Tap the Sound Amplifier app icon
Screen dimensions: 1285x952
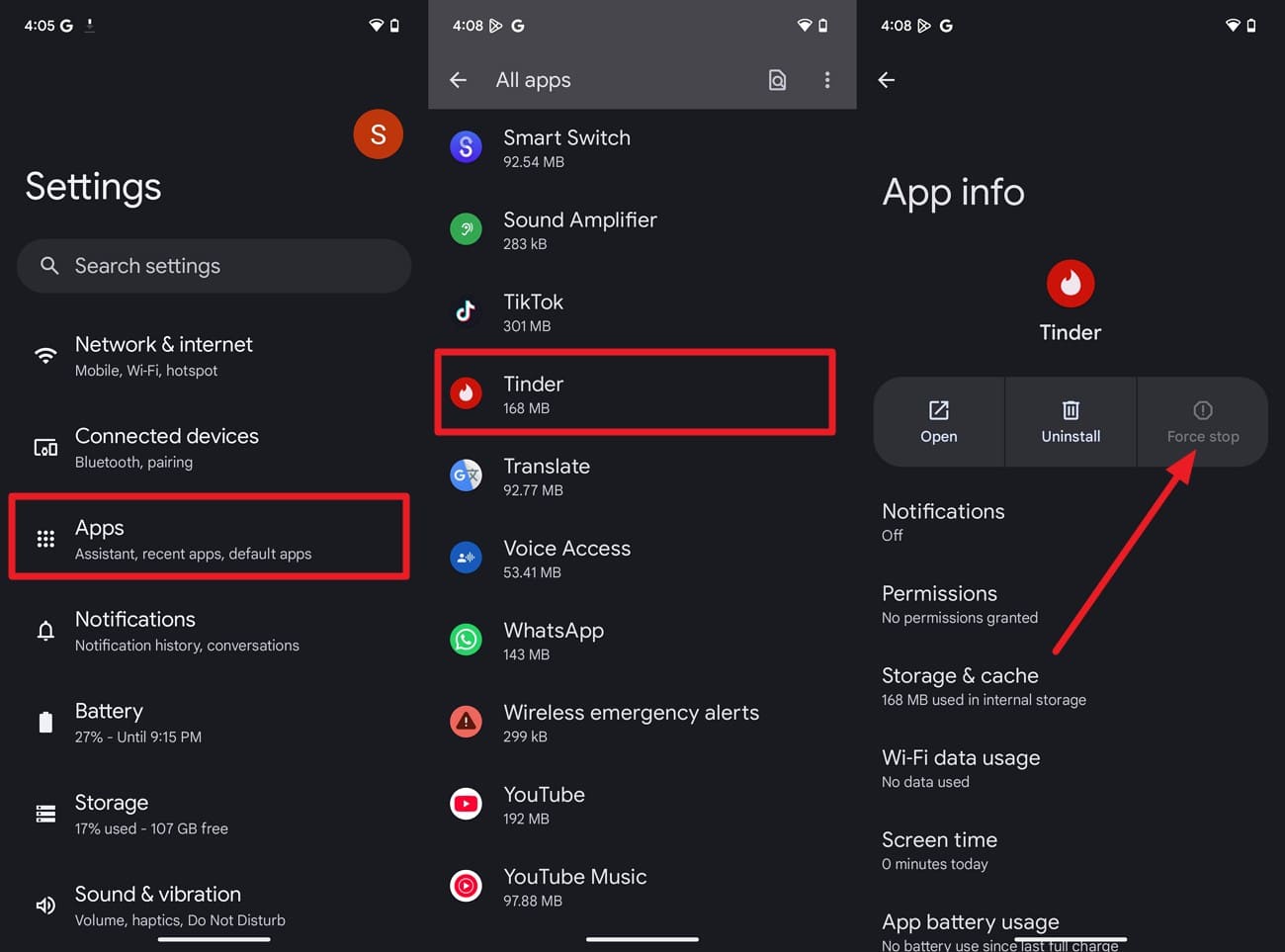466,229
